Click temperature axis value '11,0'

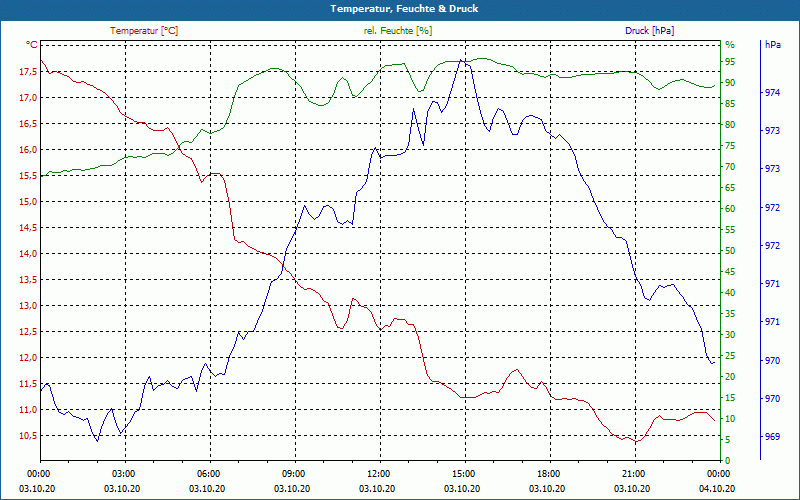pyautogui.click(x=28, y=410)
